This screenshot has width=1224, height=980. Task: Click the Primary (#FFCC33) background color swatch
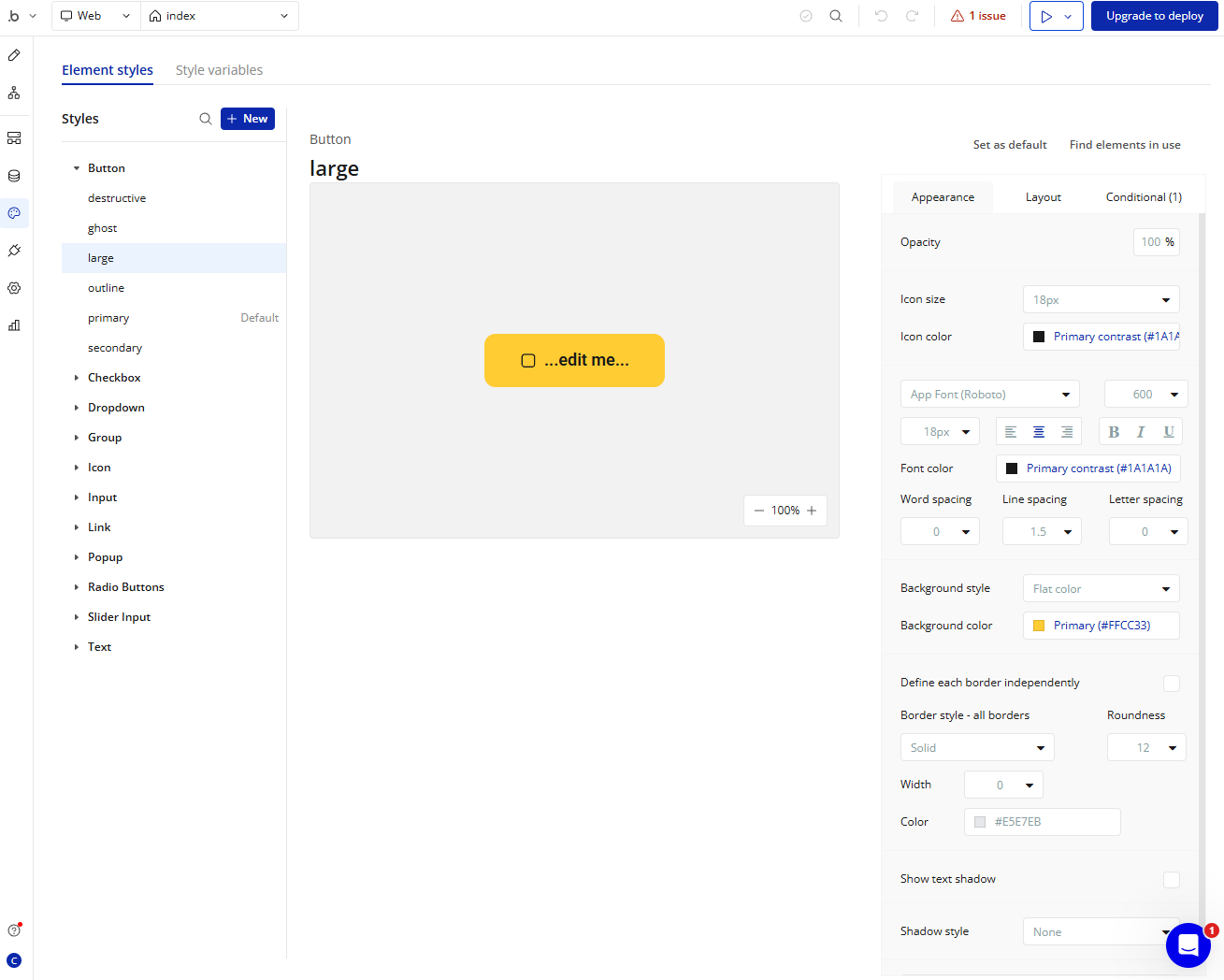[1101, 625]
